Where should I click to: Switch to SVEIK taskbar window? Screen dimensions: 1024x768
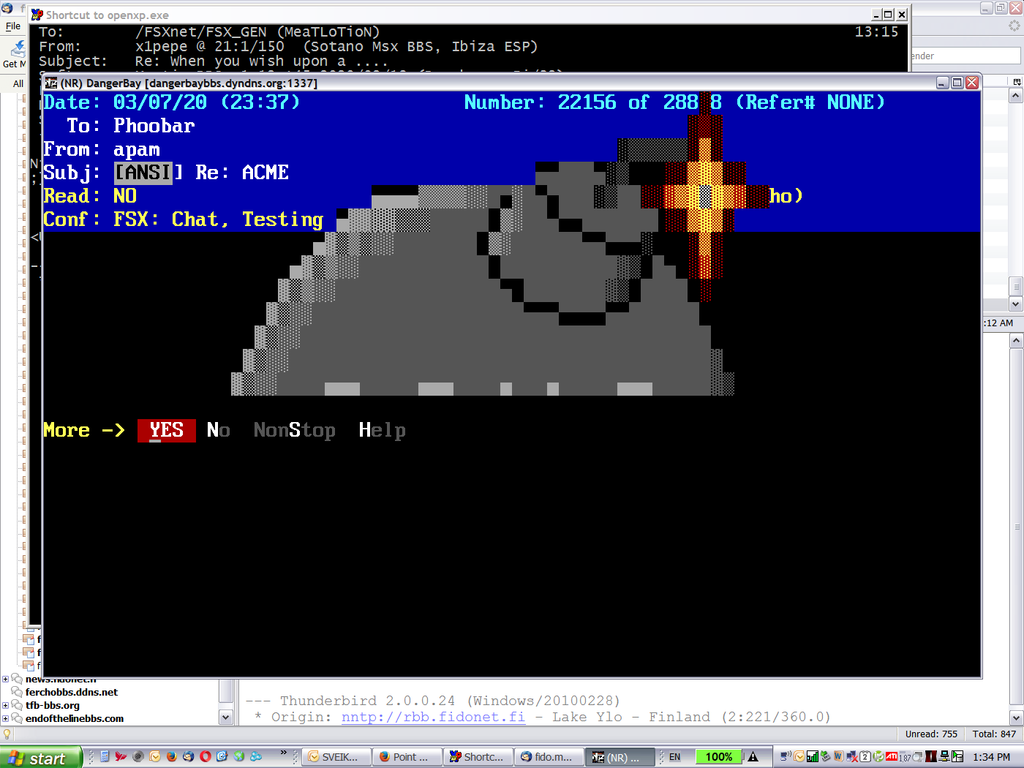click(336, 757)
